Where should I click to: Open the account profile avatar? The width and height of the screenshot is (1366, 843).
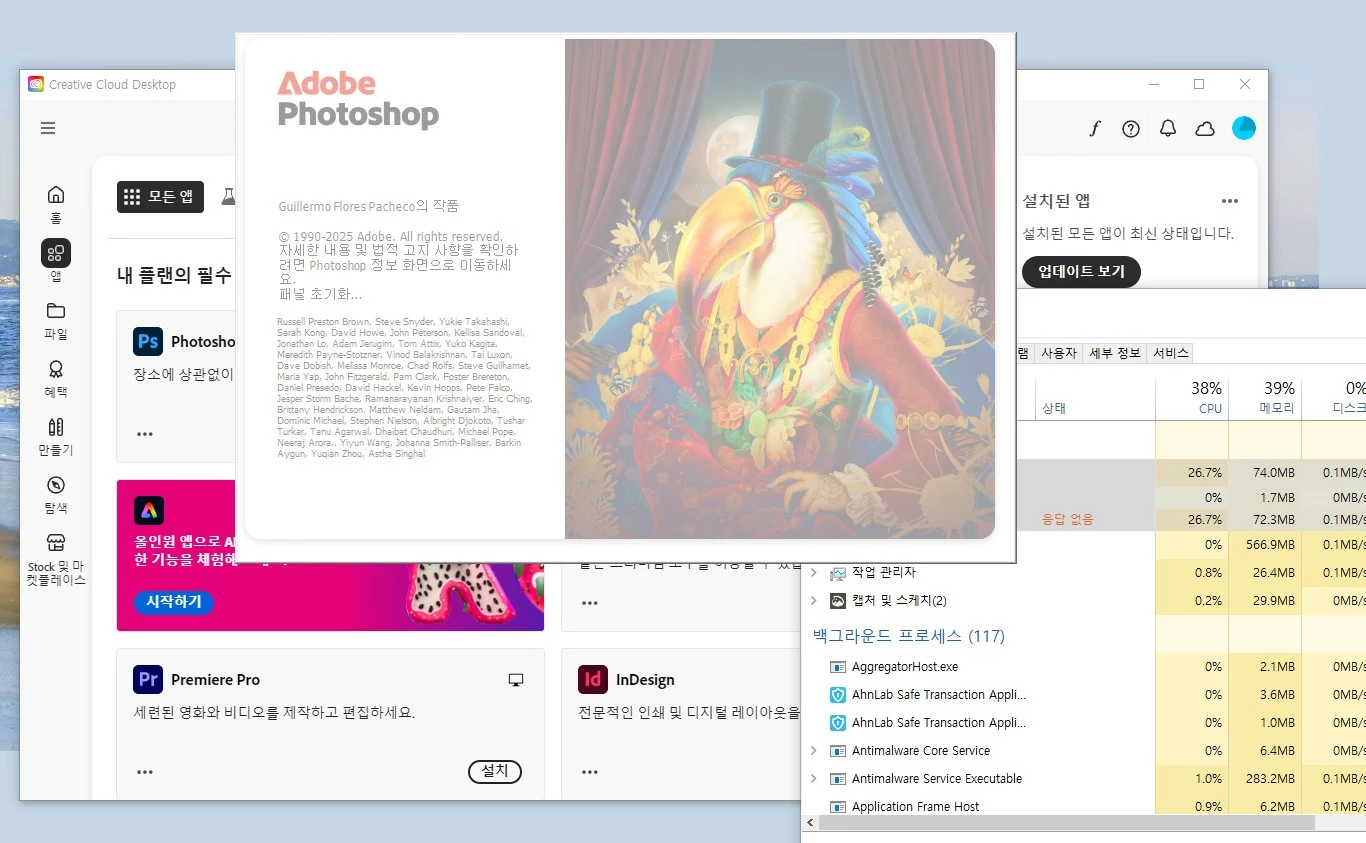click(x=1243, y=128)
